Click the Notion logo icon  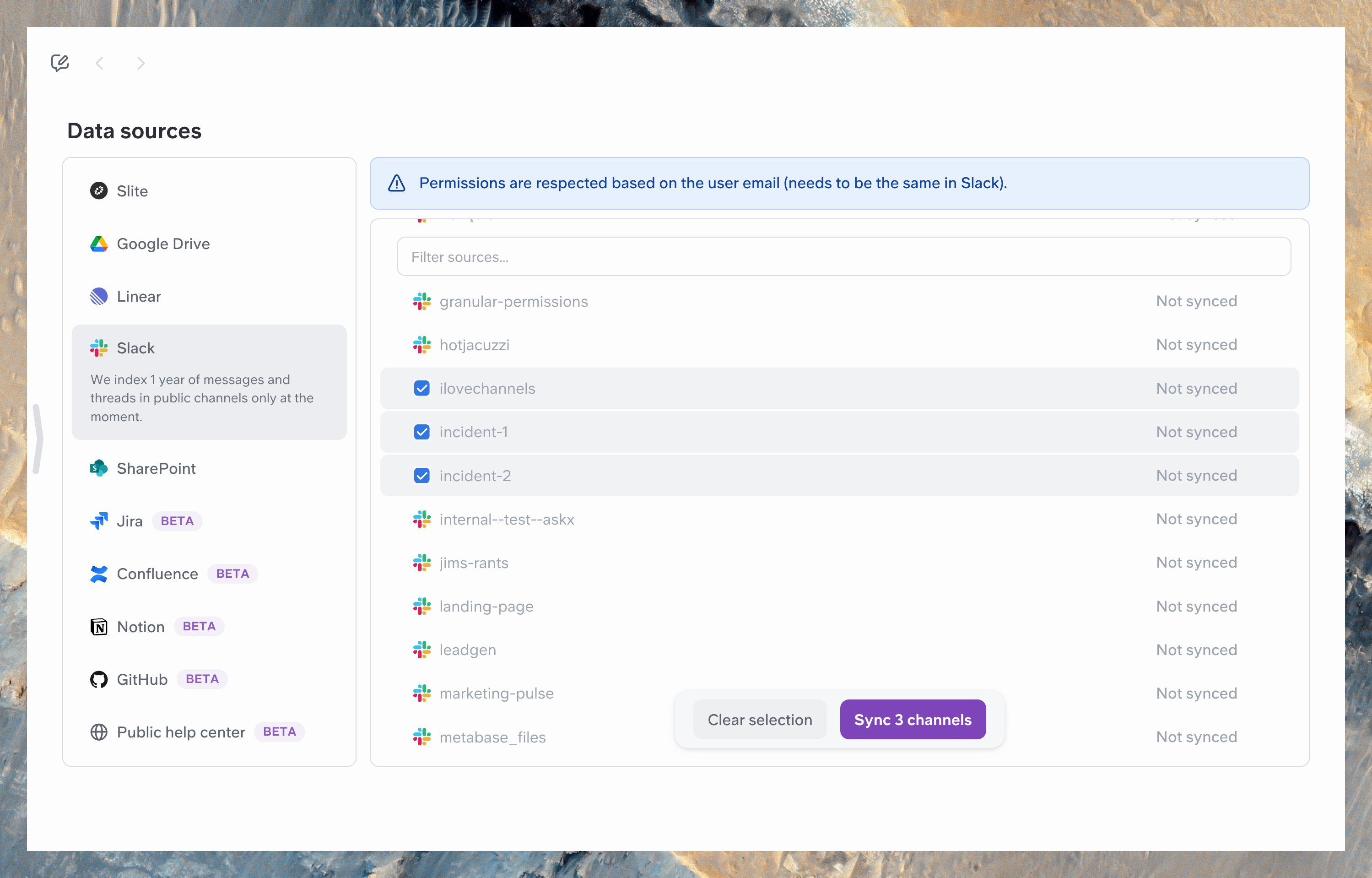click(x=98, y=627)
